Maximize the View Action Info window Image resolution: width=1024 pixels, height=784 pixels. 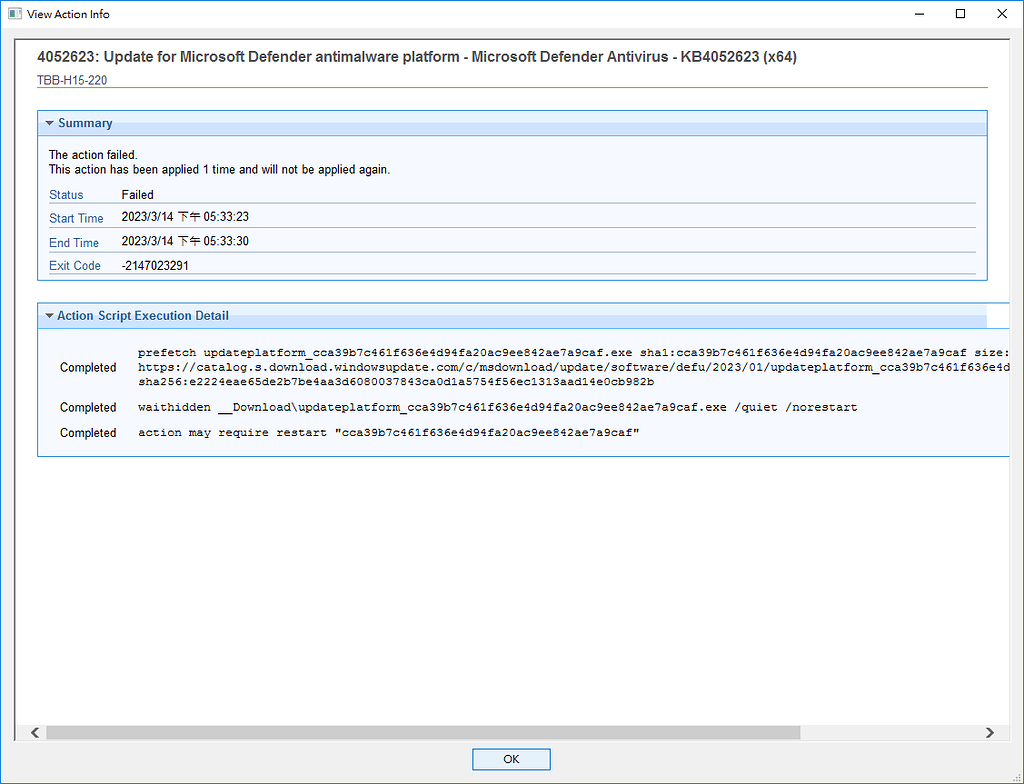960,13
